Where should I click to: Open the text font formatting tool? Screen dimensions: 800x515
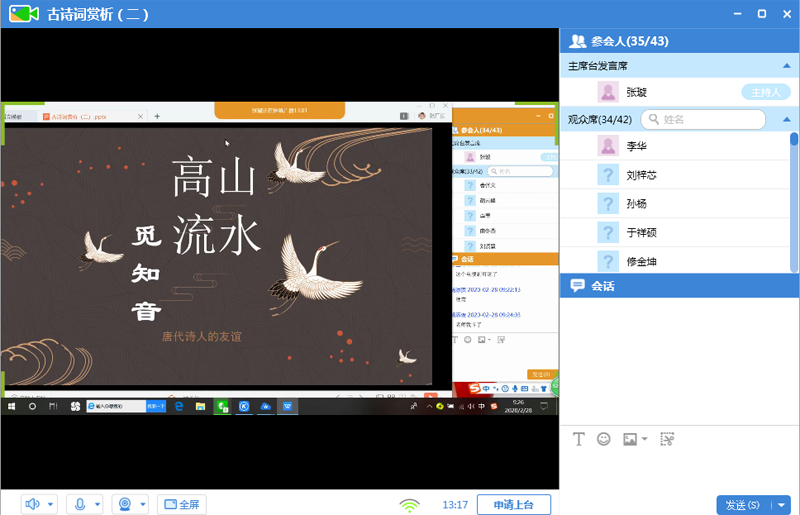(x=578, y=439)
